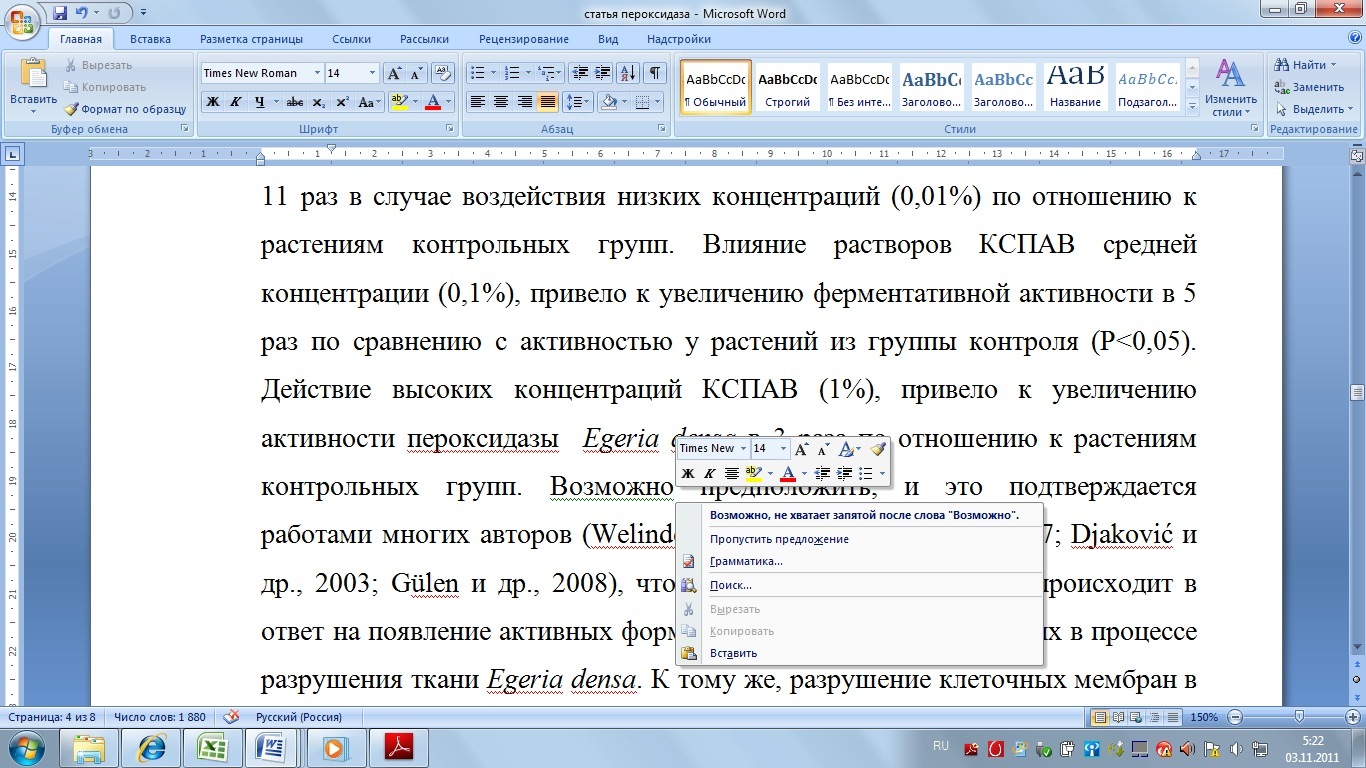Toggle Italic in the floating mini toolbar
This screenshot has height=768, width=1366.
tap(710, 473)
